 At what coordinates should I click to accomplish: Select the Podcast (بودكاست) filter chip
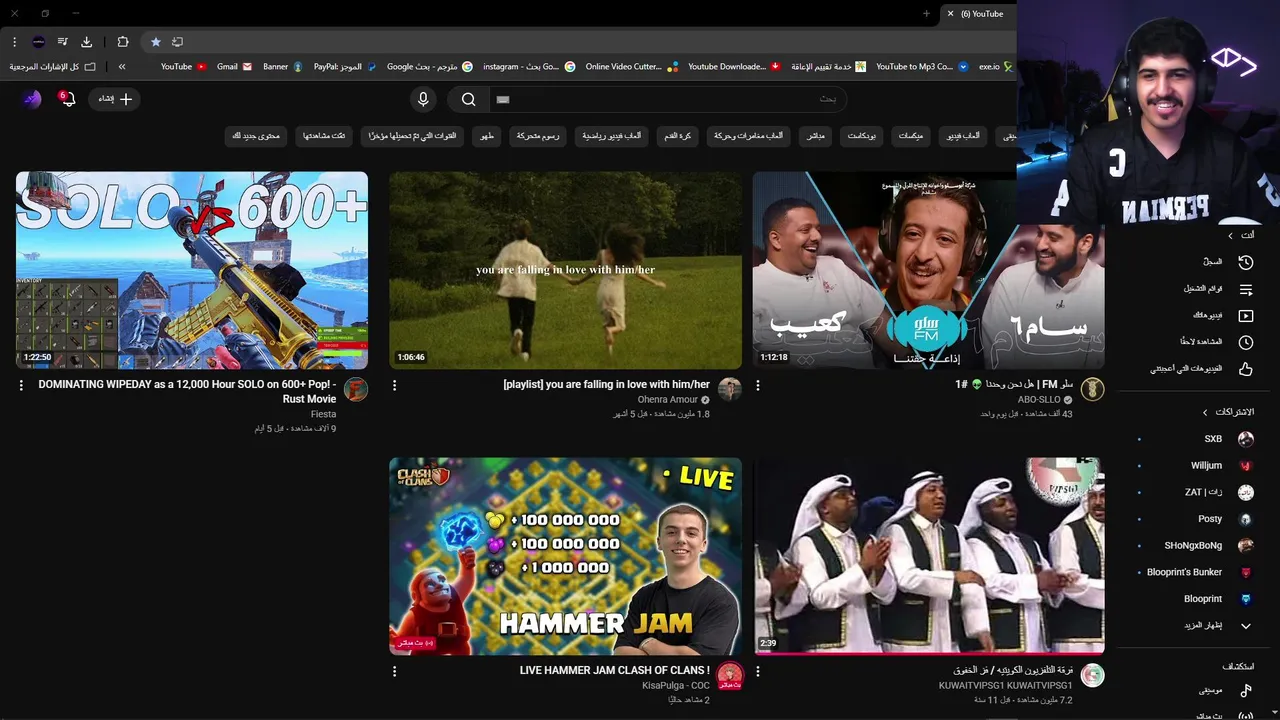[862, 135]
